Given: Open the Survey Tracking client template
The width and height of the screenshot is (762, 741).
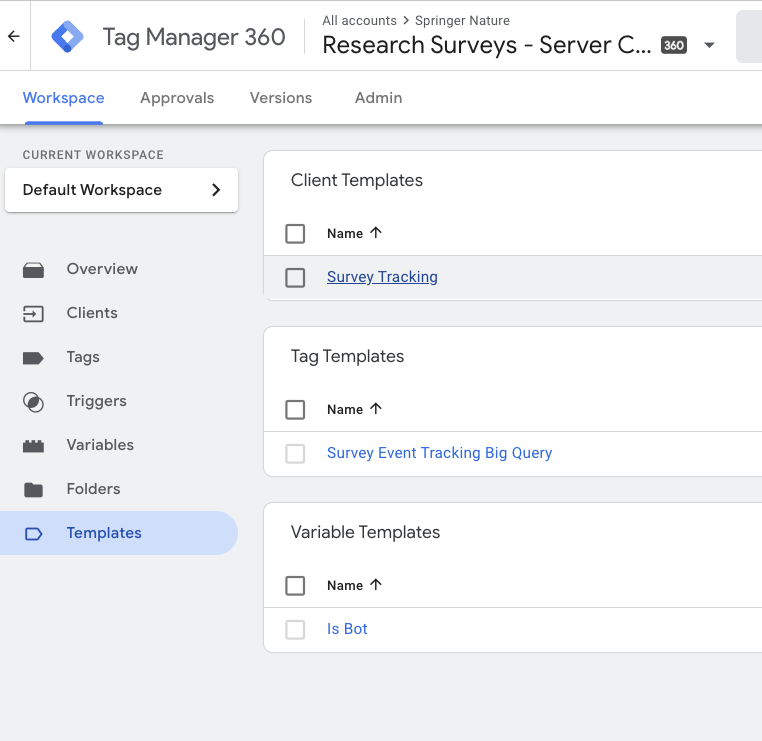Looking at the screenshot, I should pyautogui.click(x=382, y=276).
